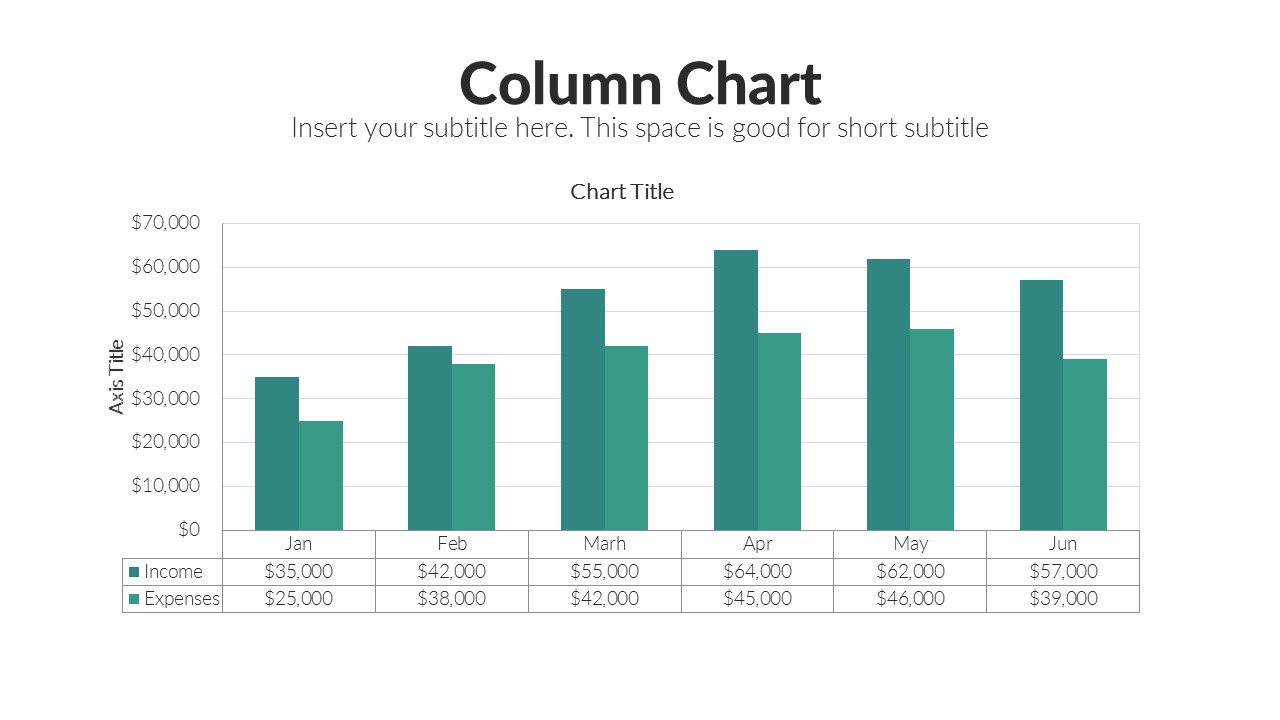Click the $64,000 cell in the data table
The width and height of the screenshot is (1280, 720).
tap(757, 572)
